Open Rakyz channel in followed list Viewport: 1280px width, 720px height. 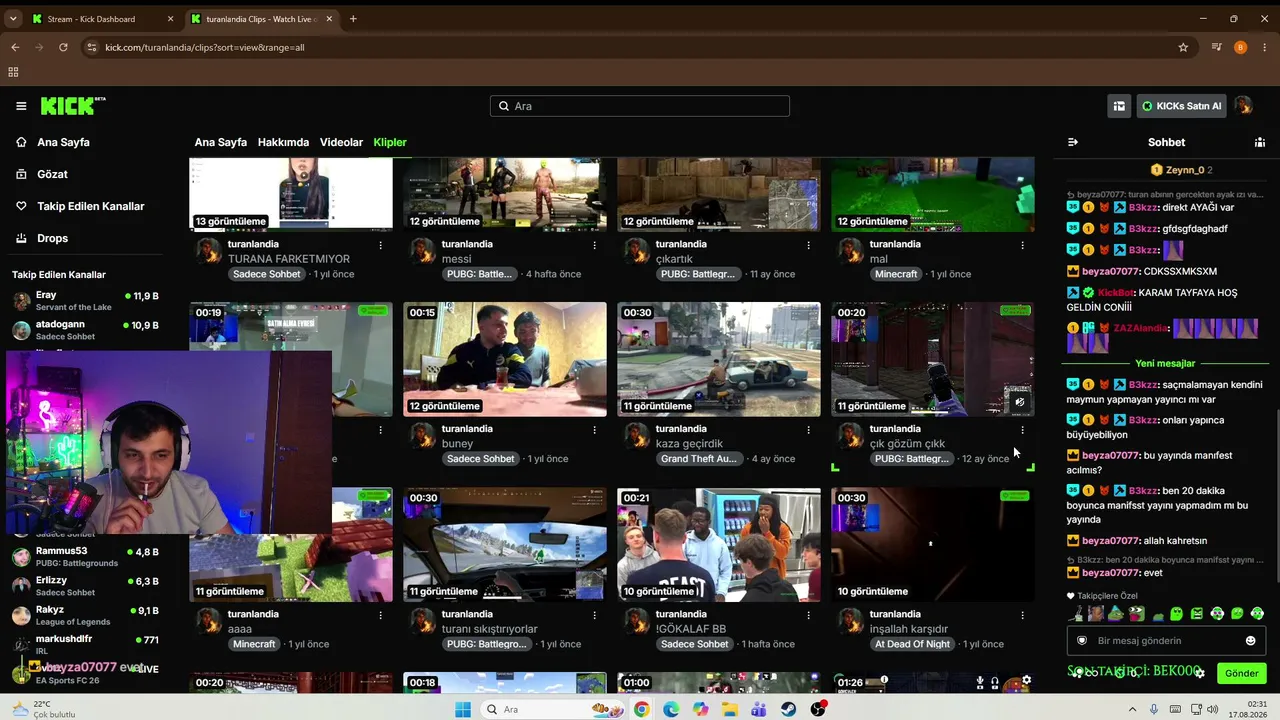coord(86,615)
